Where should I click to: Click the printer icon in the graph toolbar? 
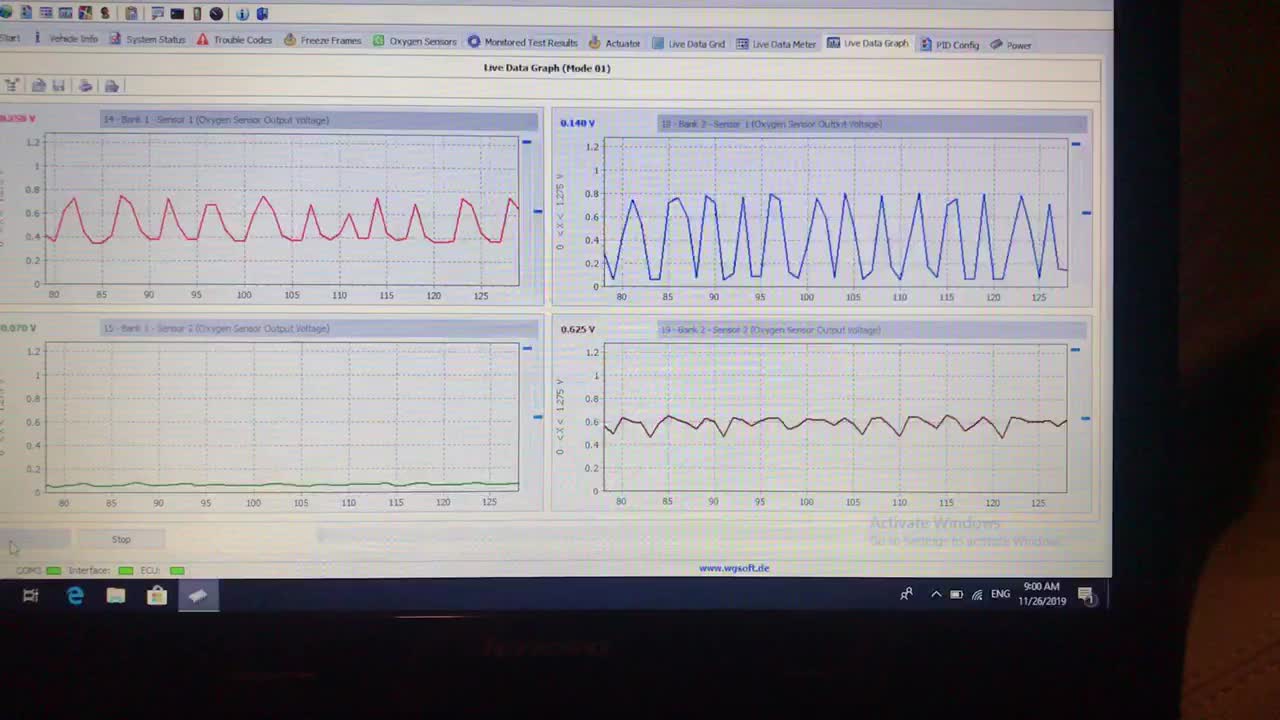point(86,86)
